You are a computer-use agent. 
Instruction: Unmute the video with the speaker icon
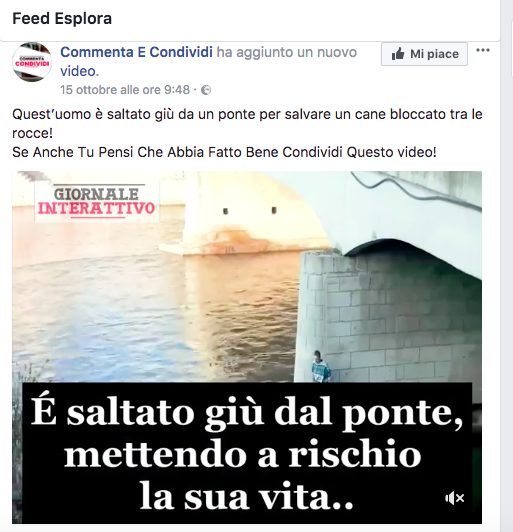pyautogui.click(x=455, y=498)
